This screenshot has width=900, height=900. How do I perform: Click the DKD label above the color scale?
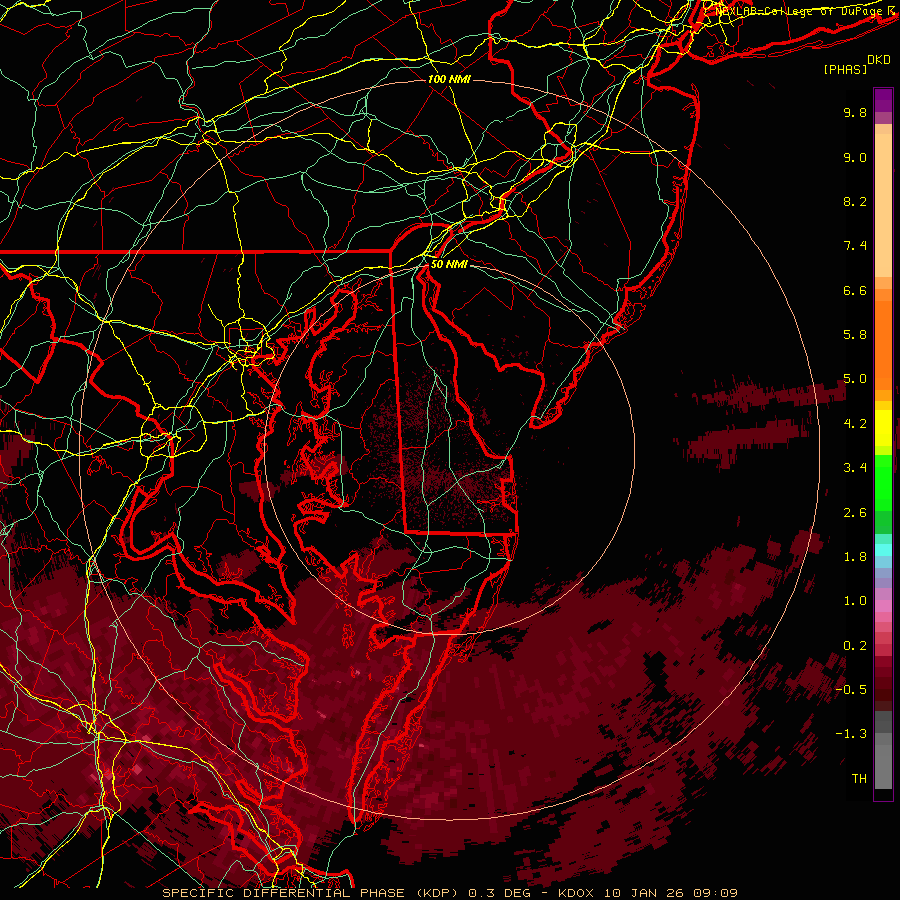tap(879, 59)
